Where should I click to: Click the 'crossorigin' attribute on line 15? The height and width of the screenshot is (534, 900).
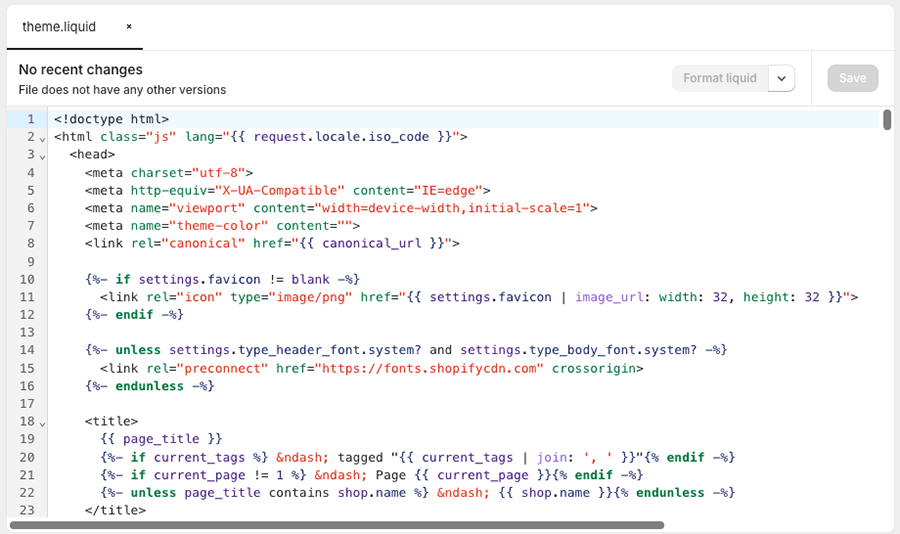[593, 368]
